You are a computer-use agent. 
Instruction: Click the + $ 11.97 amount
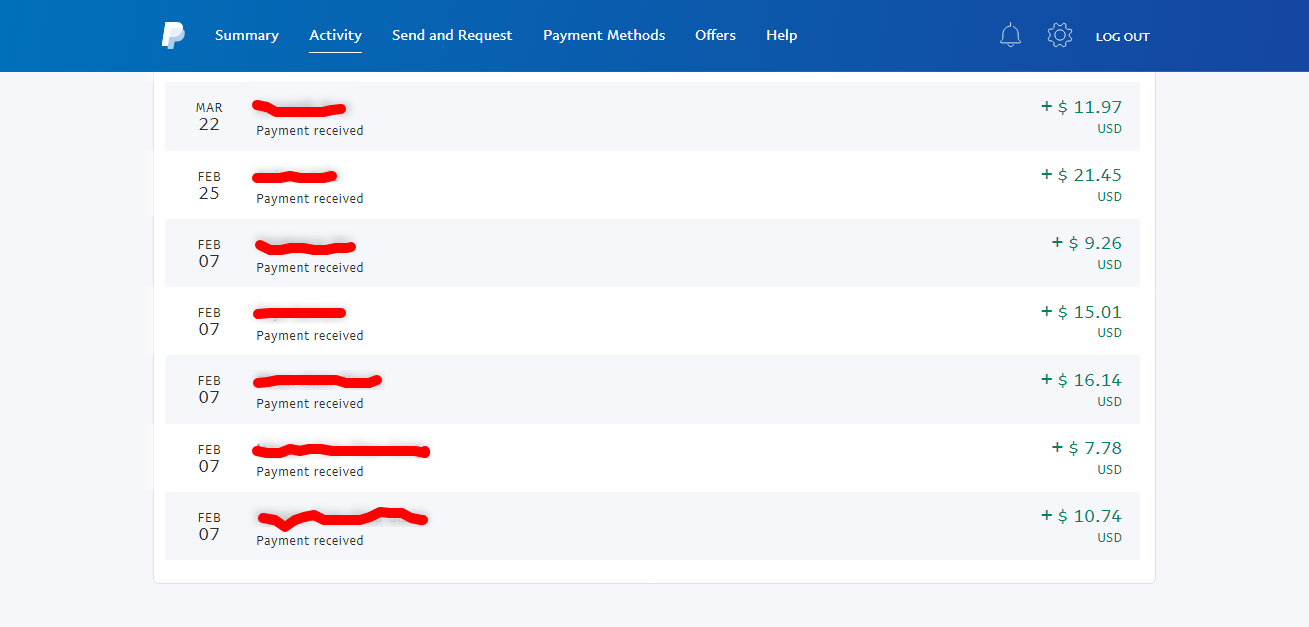[1081, 107]
